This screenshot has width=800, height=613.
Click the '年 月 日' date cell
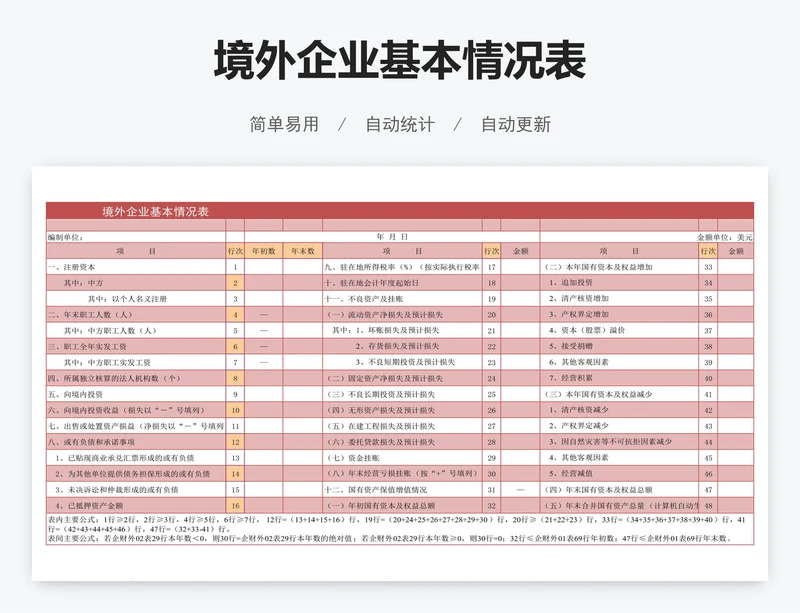point(392,237)
